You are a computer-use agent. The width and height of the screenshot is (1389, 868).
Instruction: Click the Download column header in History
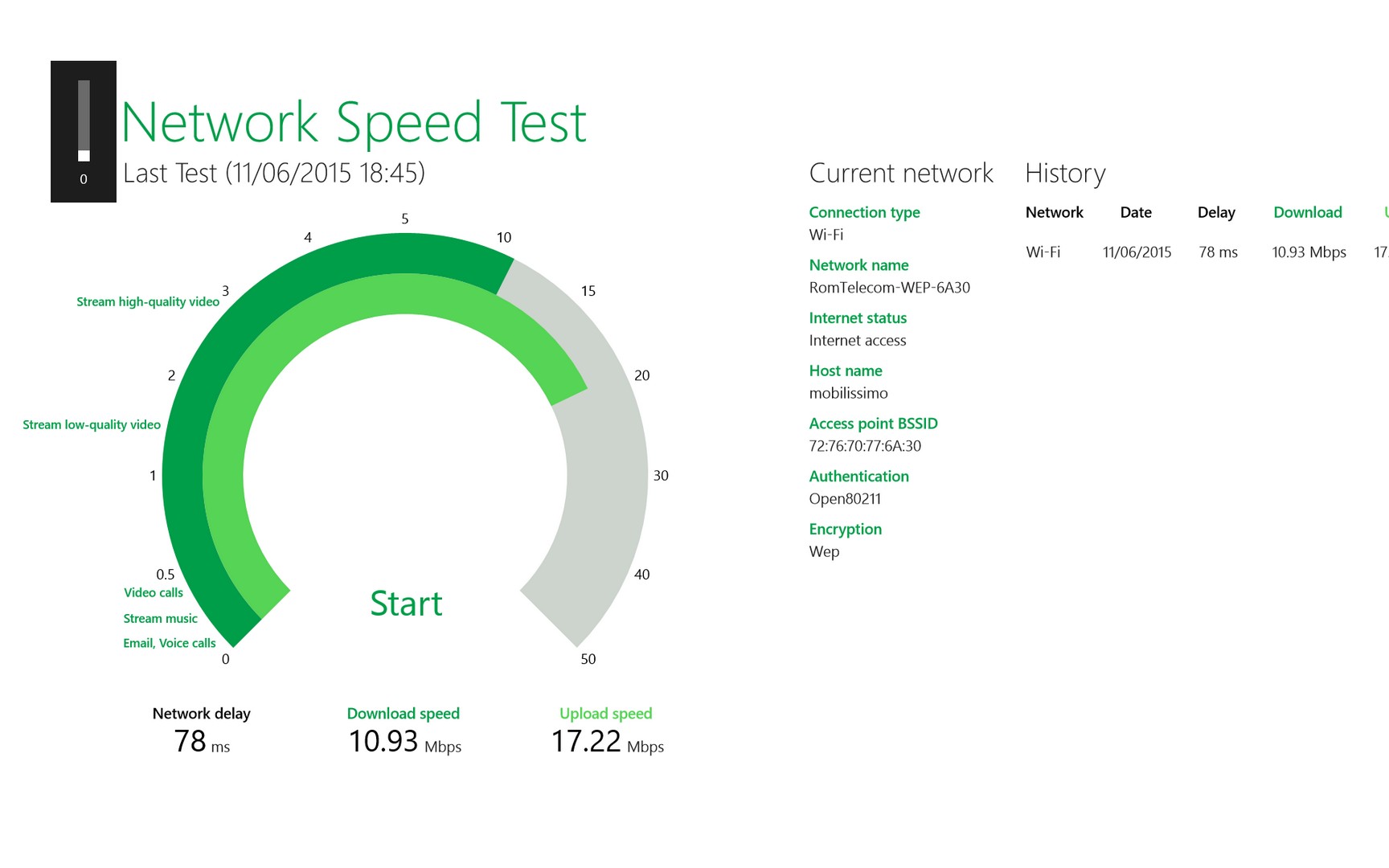[x=1308, y=212]
